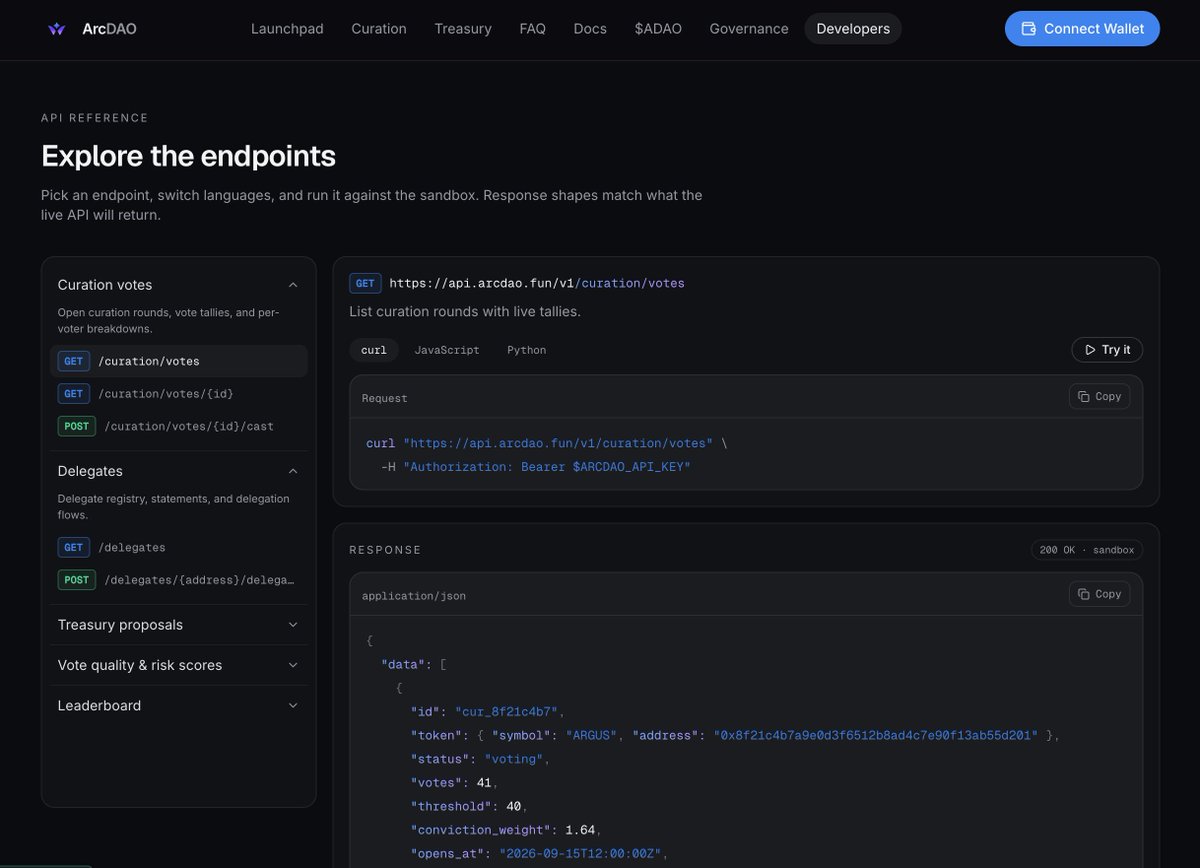
Task: Collapse the Curation votes section chevron
Action: pos(293,285)
